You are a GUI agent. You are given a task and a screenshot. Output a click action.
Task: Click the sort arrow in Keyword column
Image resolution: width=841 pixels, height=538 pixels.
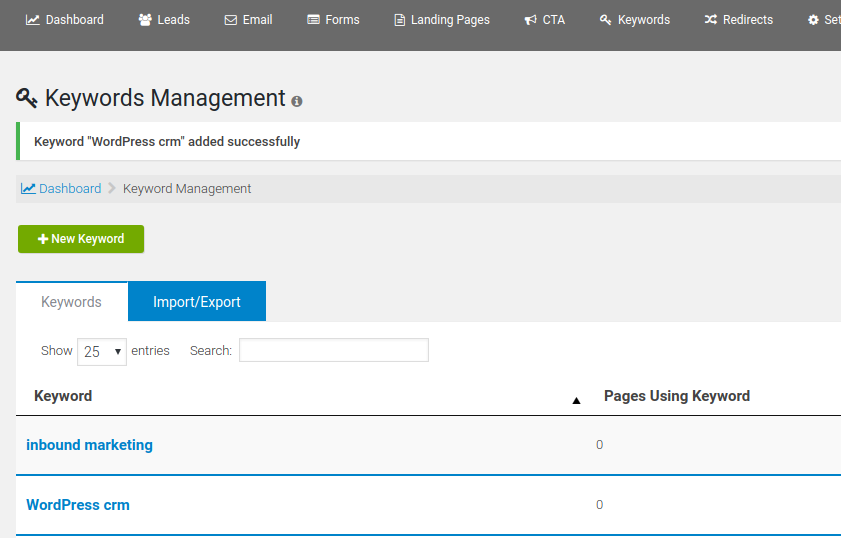tap(576, 400)
